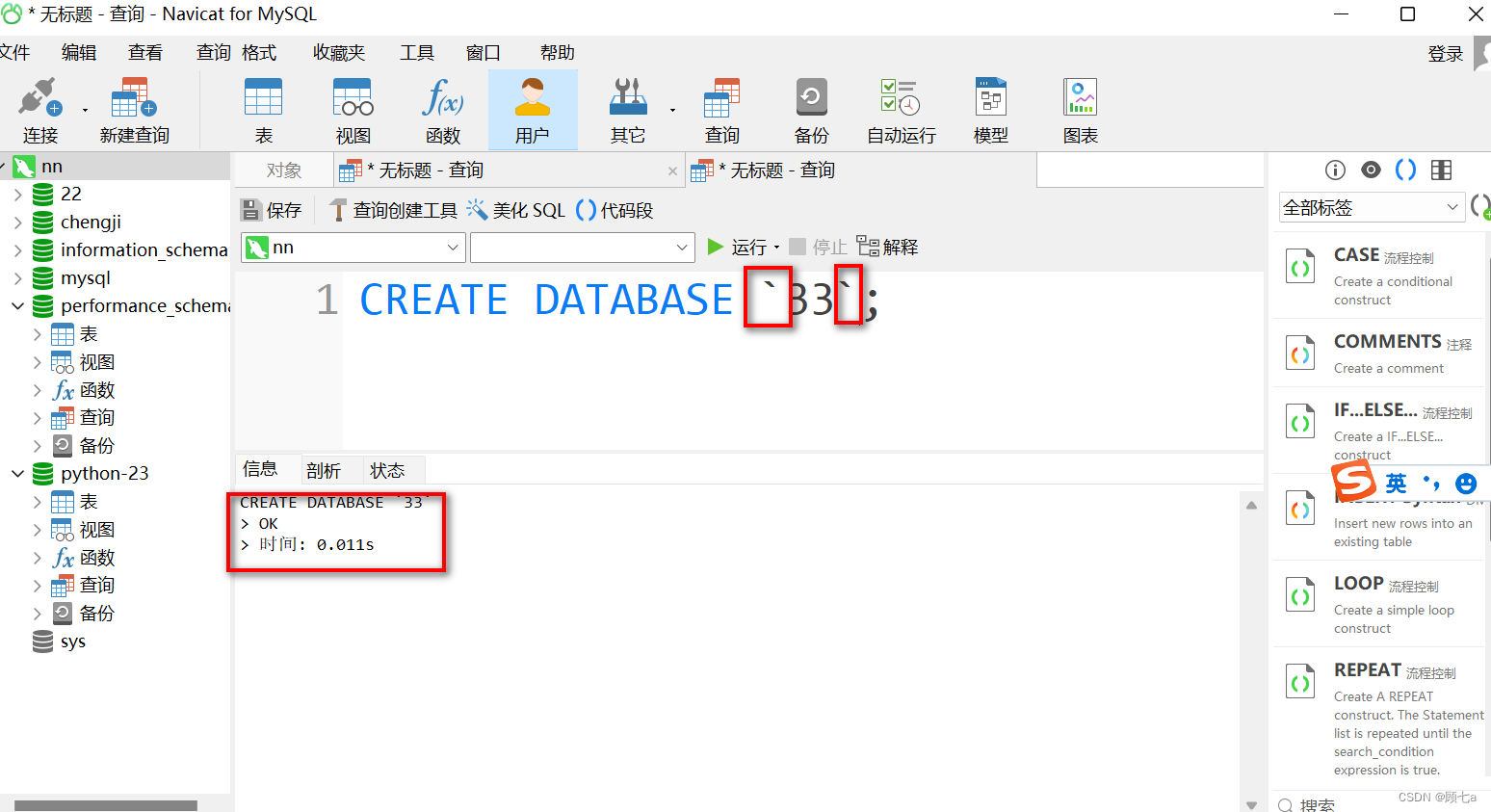
Task: Open the dropdown arrow beside Connection icon
Action: click(85, 110)
